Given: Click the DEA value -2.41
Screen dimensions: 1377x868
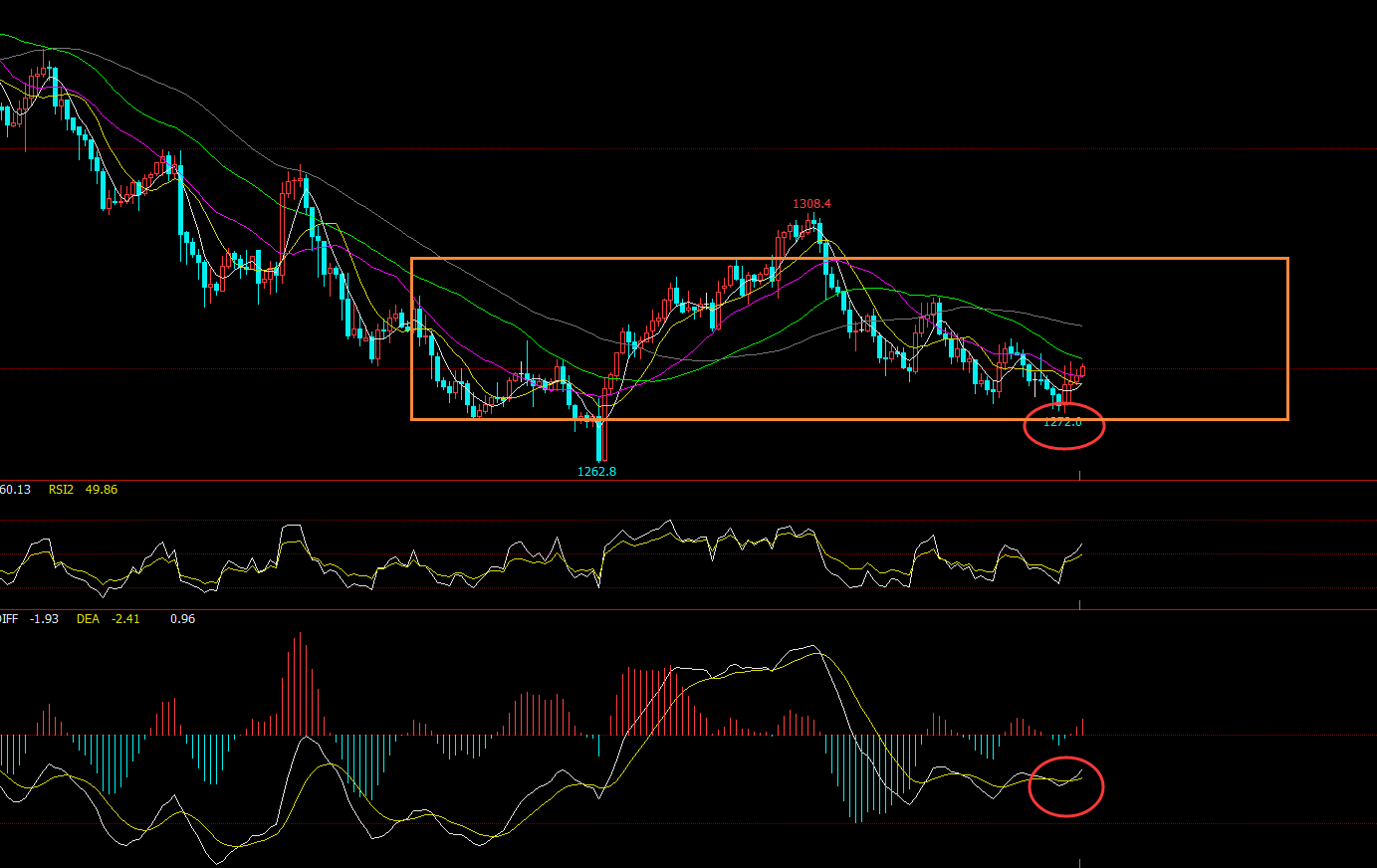Looking at the screenshot, I should click(125, 619).
